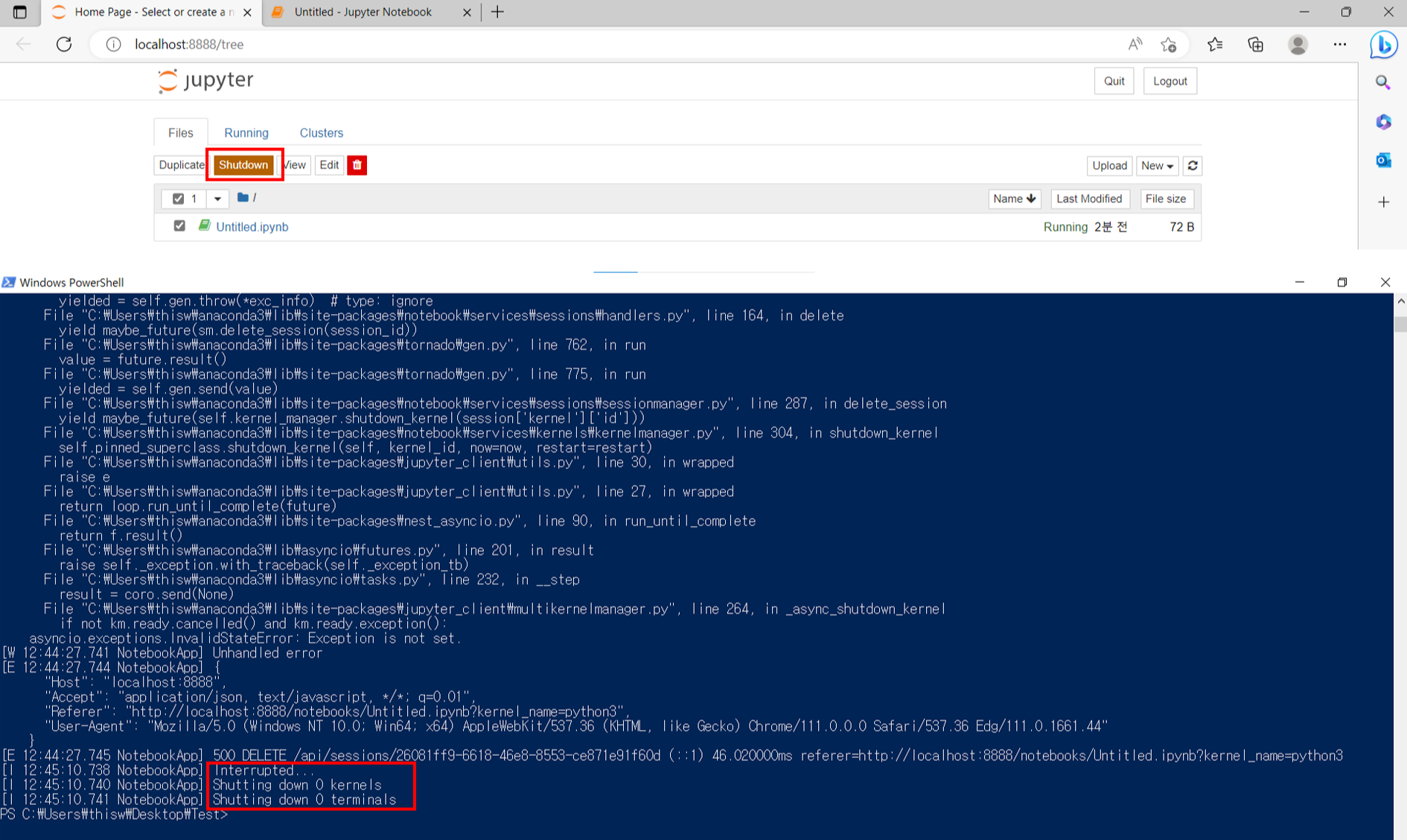
Task: Click the Windows PowerShell title icon
Action: (8, 282)
